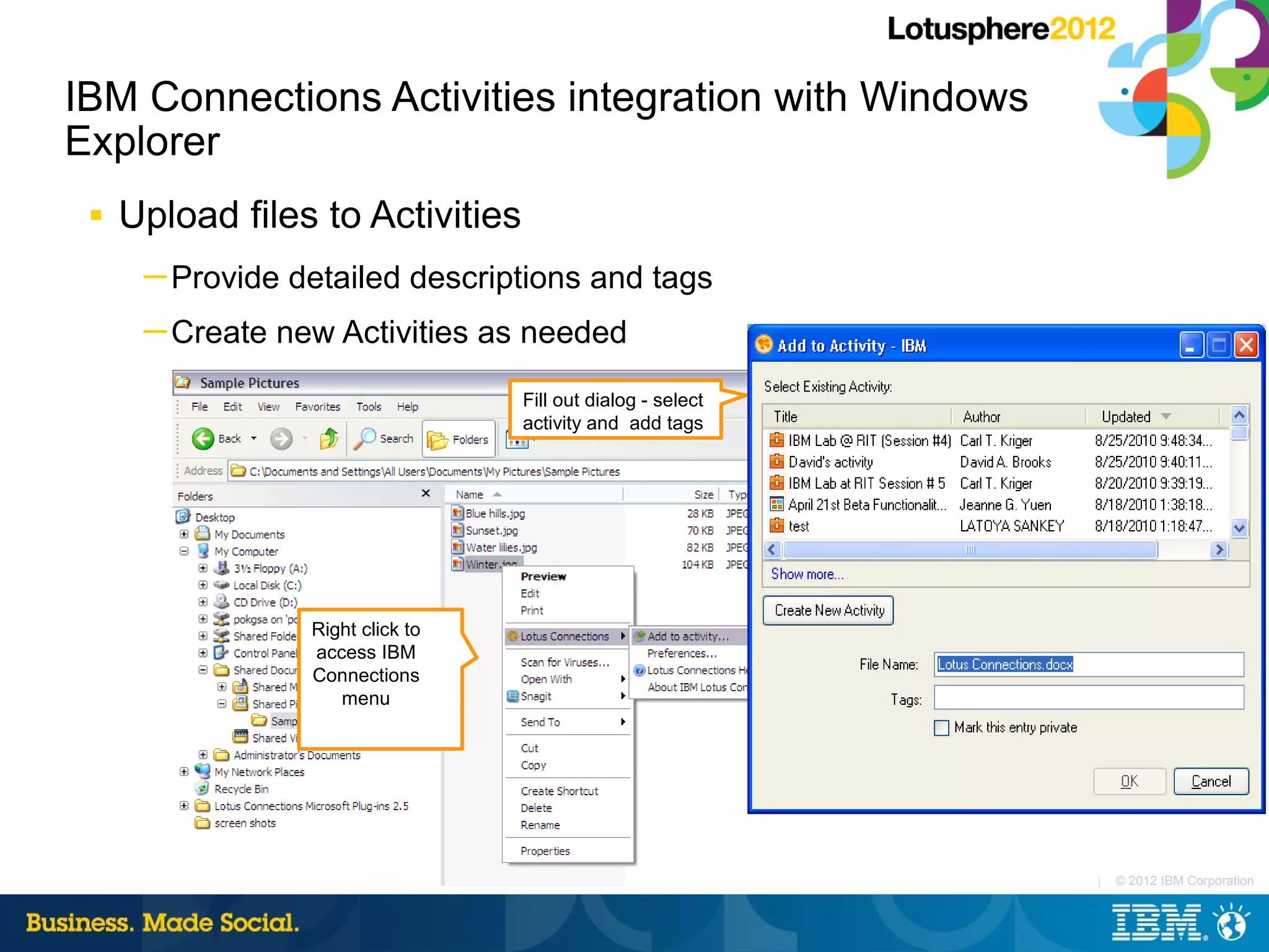Click the Create New Activity button
This screenshot has width=1269, height=952.
(x=828, y=611)
